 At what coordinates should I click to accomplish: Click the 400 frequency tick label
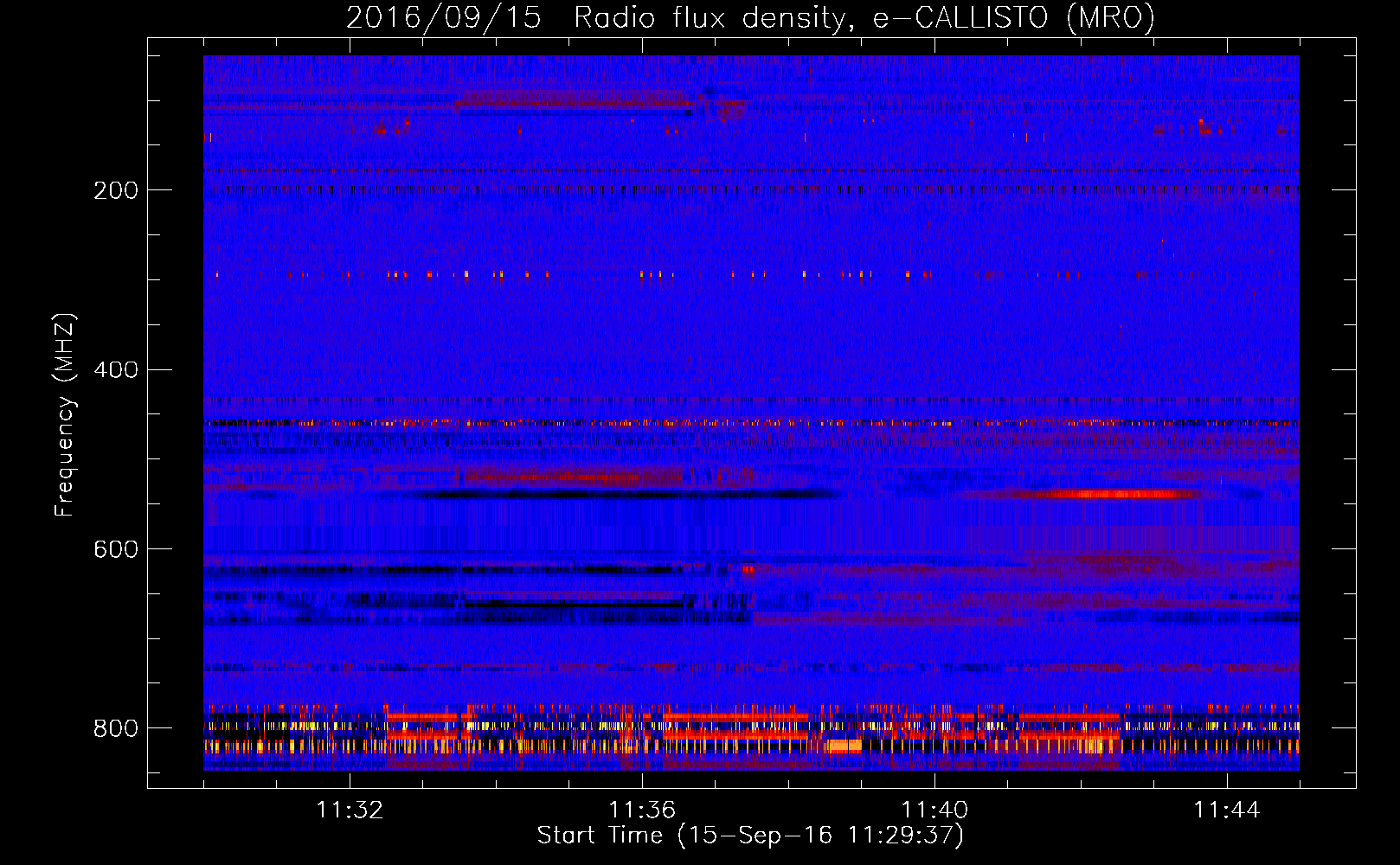(x=116, y=370)
